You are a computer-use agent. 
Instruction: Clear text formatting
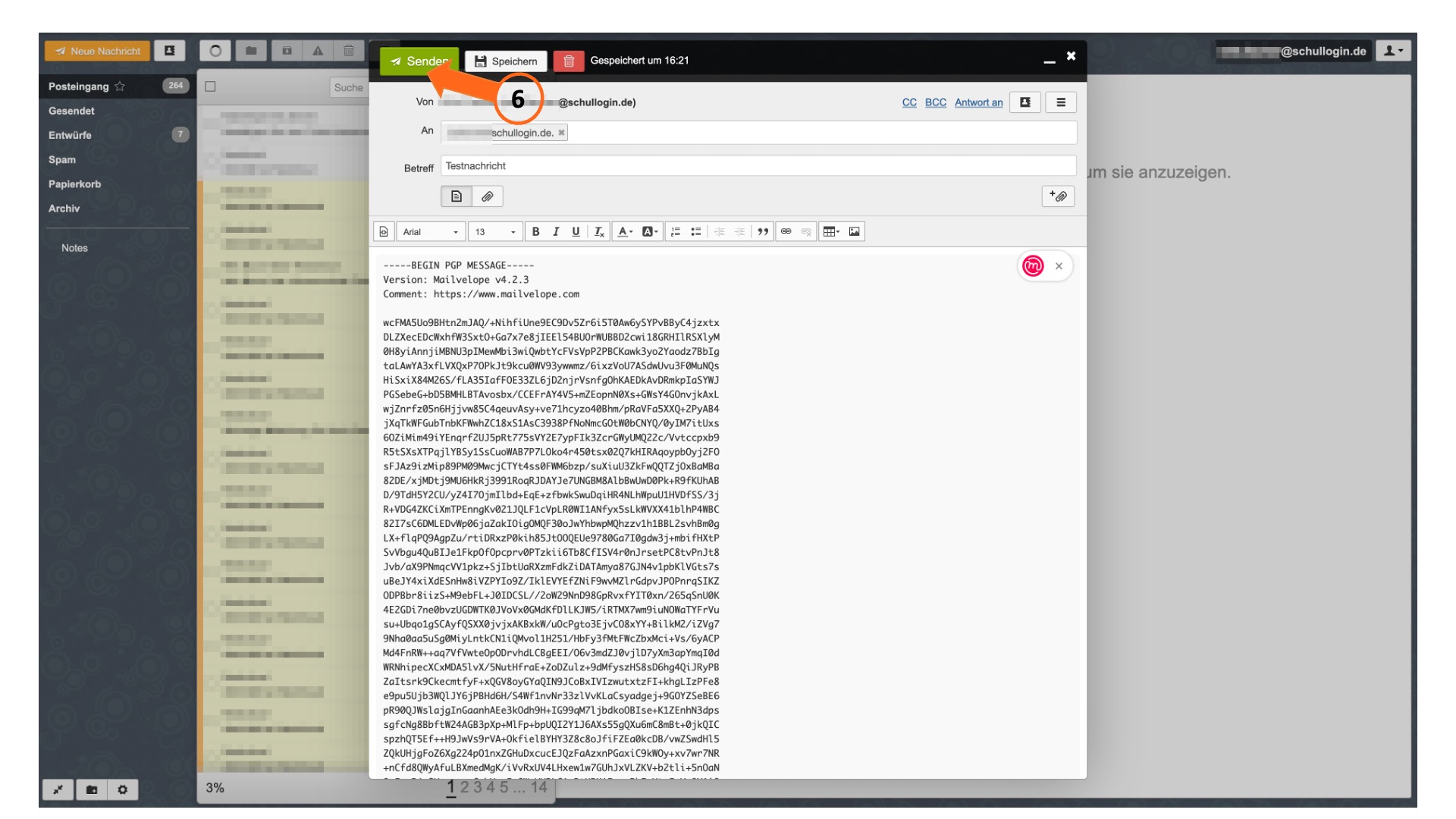point(599,231)
